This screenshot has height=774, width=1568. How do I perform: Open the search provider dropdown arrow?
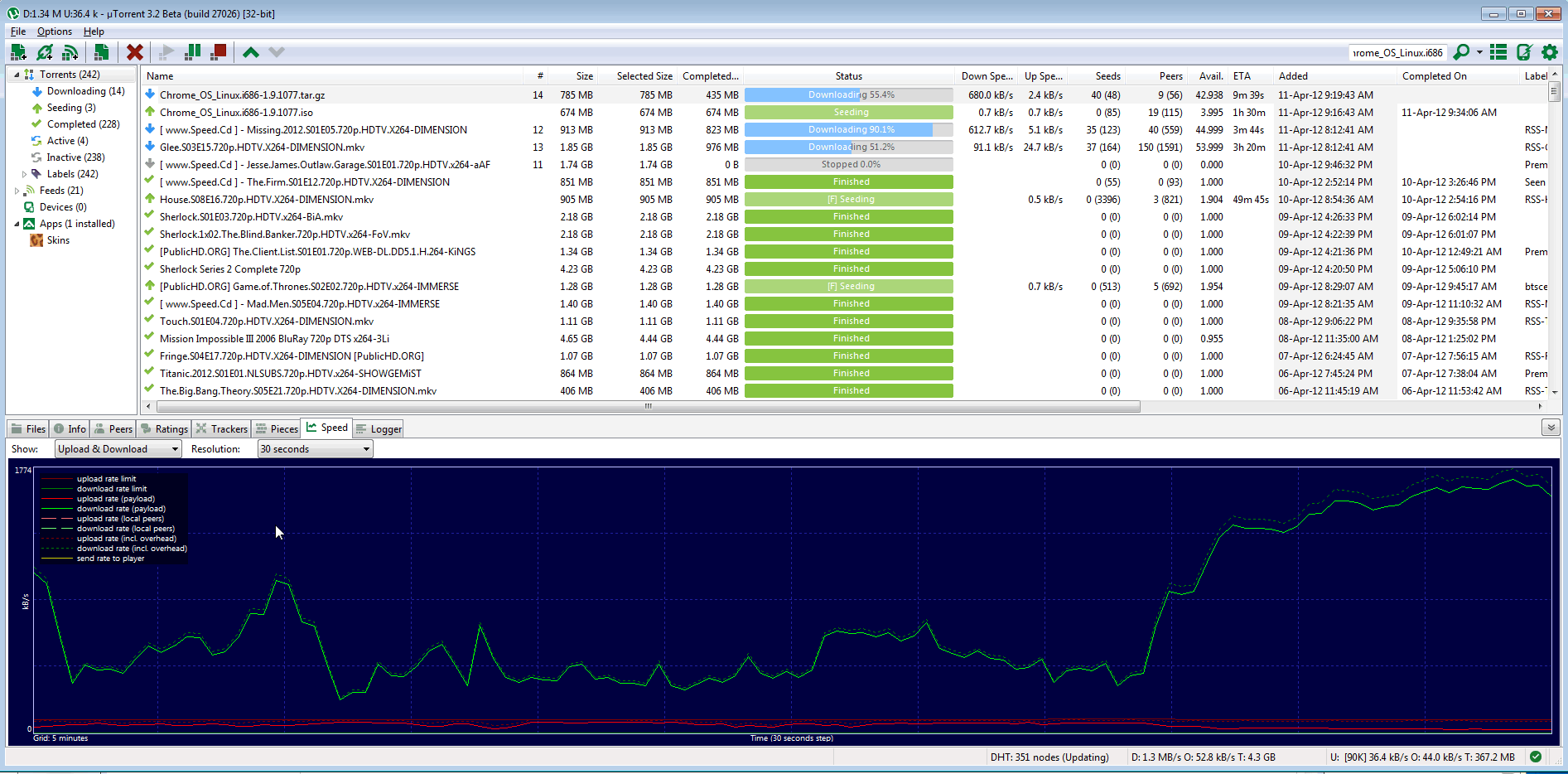pyautogui.click(x=1479, y=52)
